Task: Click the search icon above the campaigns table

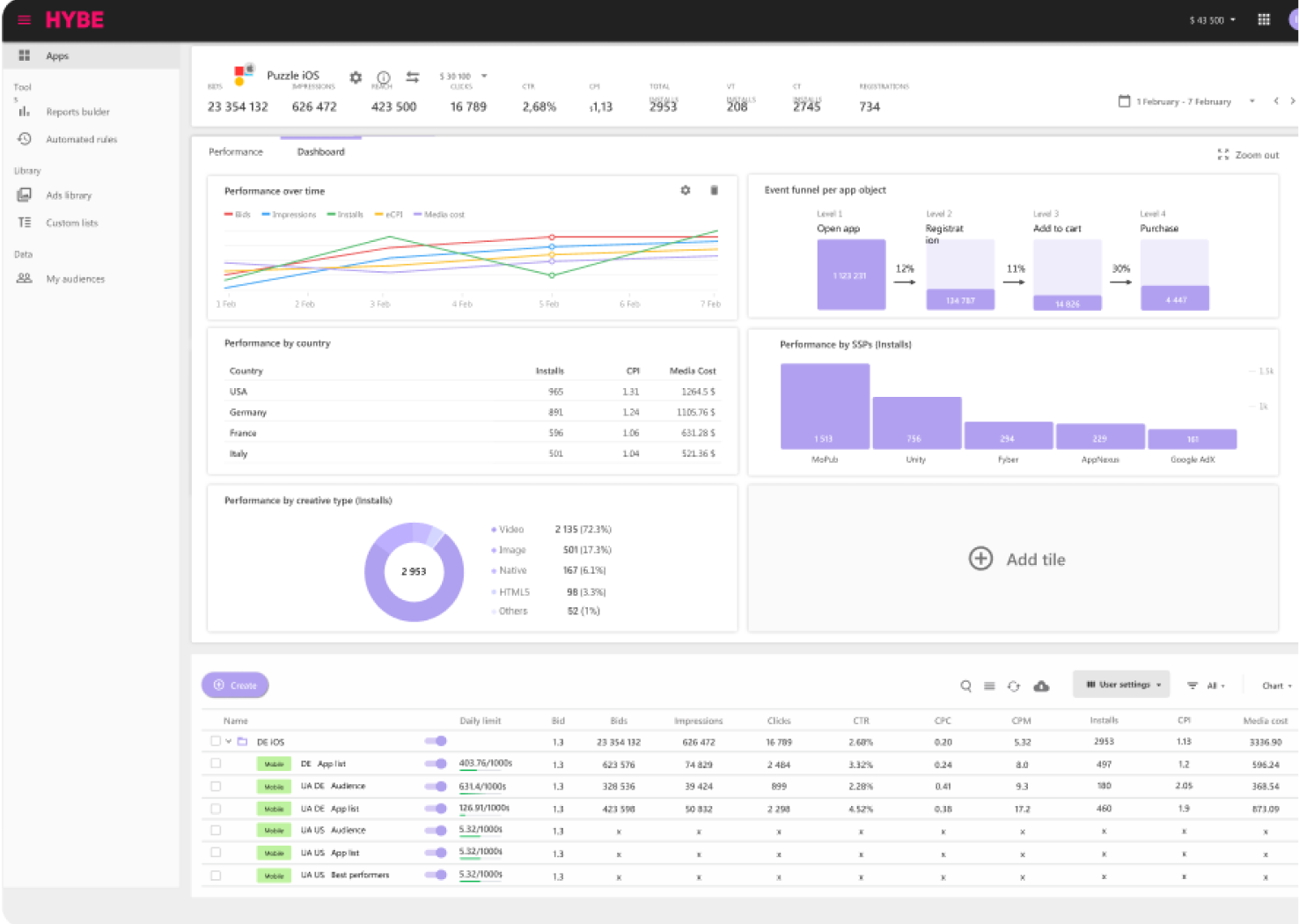Action: pos(965,686)
